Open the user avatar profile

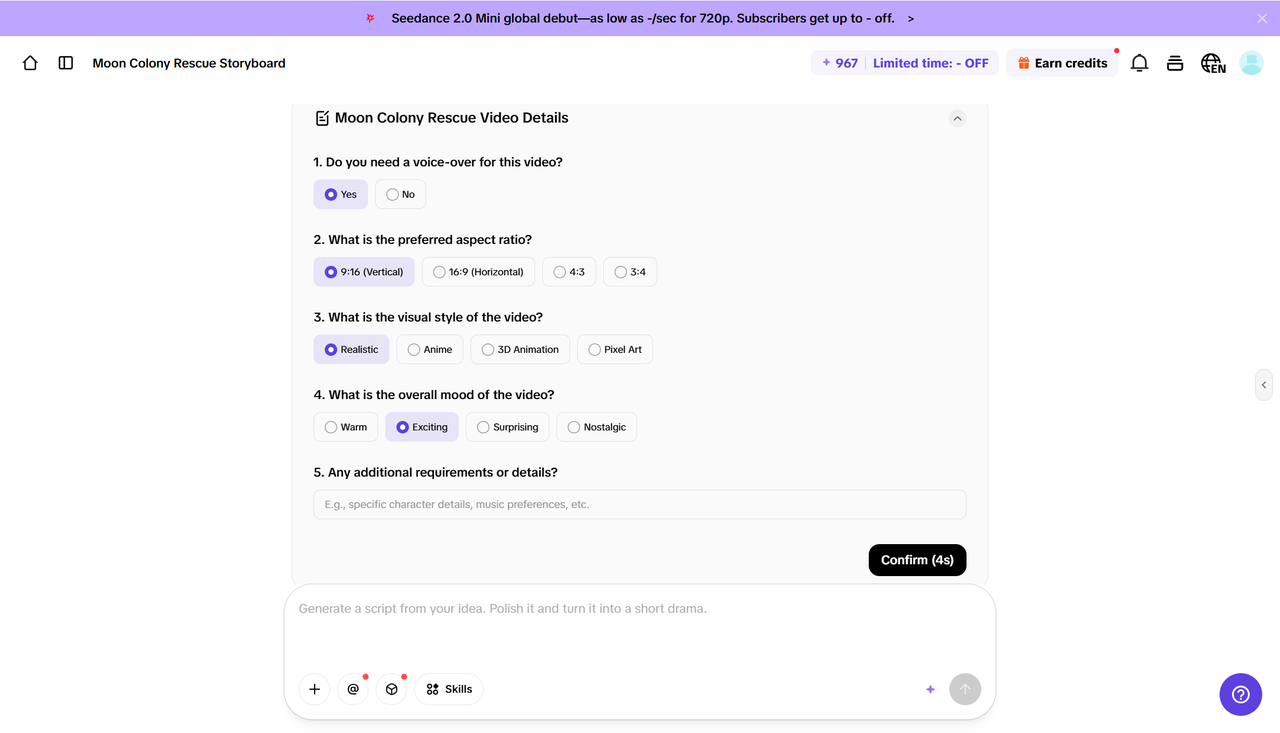point(1251,63)
